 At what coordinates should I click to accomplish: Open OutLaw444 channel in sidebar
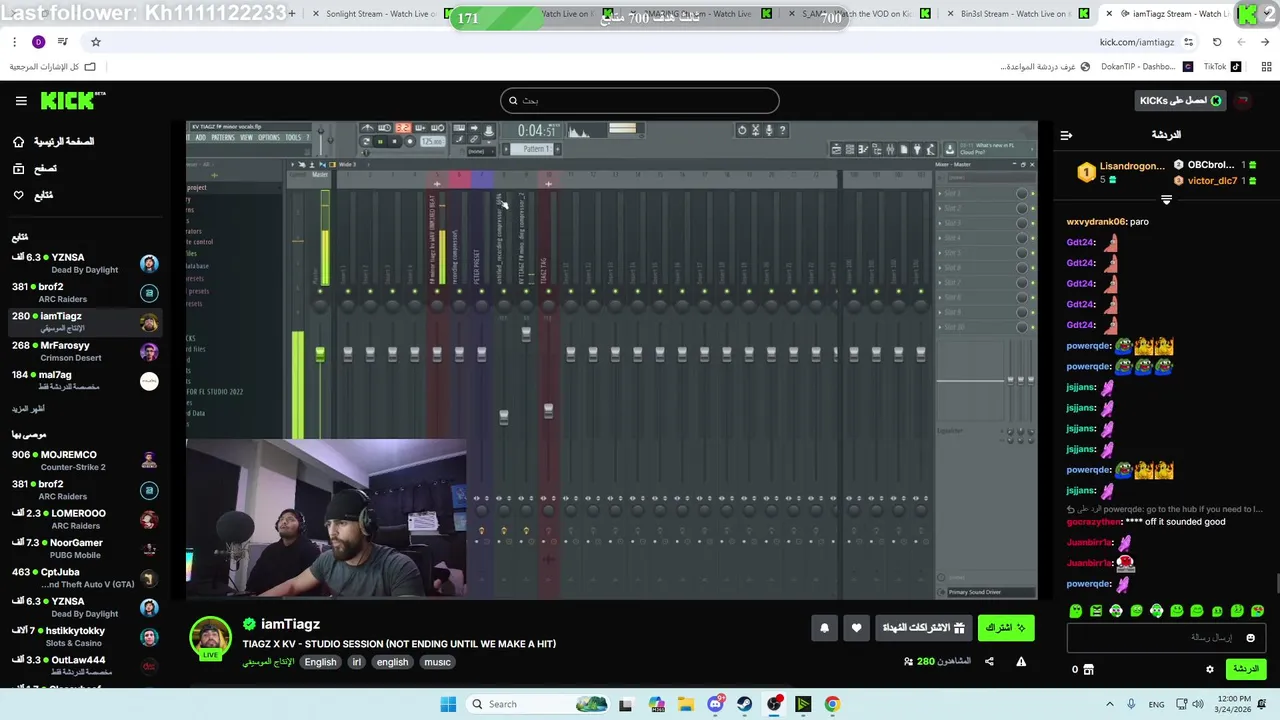coord(85,666)
